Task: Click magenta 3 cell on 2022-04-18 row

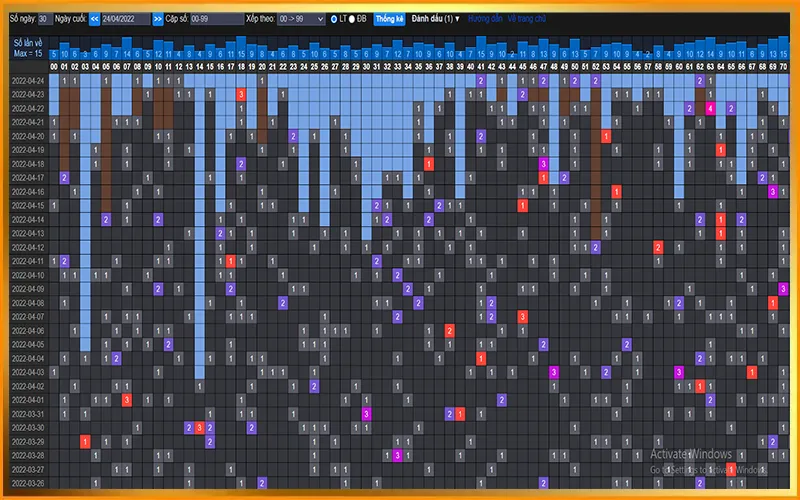Action: coord(543,164)
